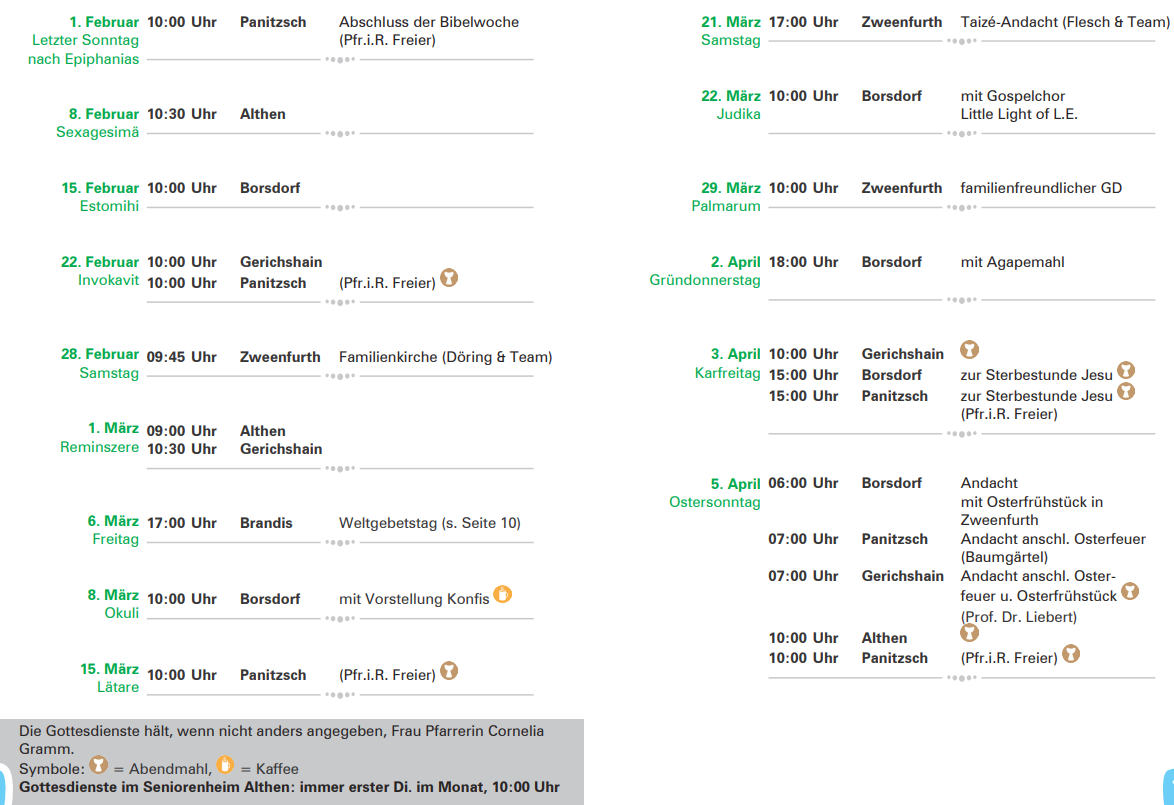Click chalice icon in last Ostersonntag Panitzsch row
Screen dimensions: 1174x805
point(1071,654)
